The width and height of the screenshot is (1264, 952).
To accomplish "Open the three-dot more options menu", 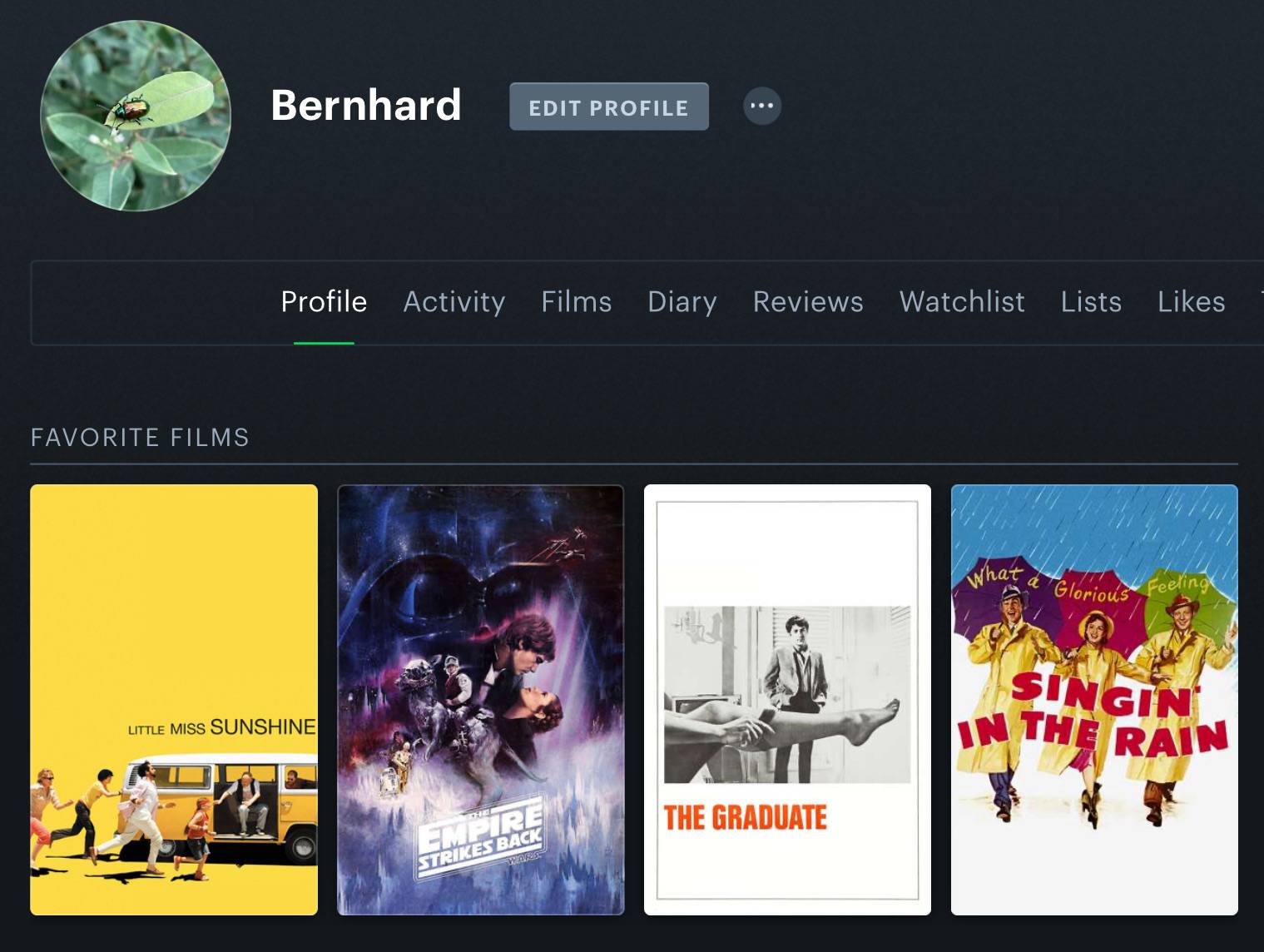I will [761, 106].
